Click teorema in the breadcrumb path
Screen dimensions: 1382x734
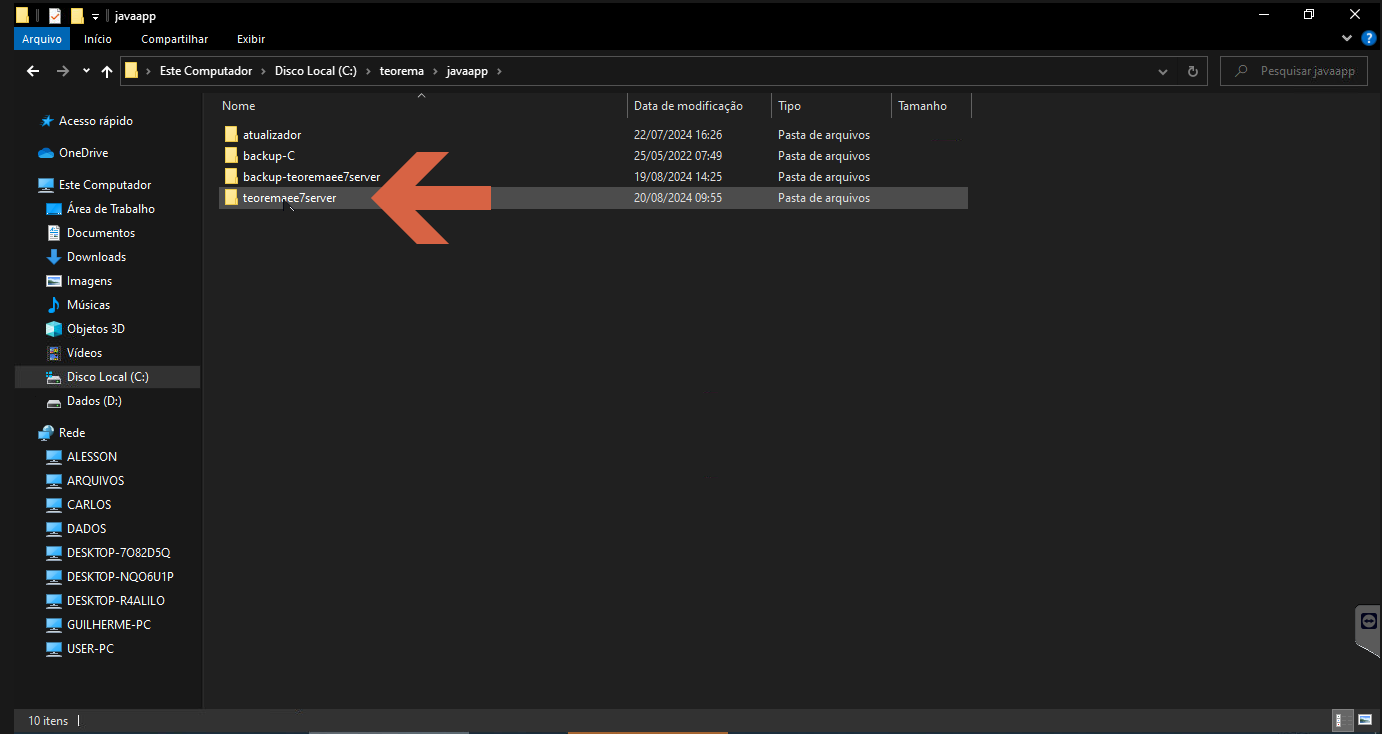click(x=402, y=71)
